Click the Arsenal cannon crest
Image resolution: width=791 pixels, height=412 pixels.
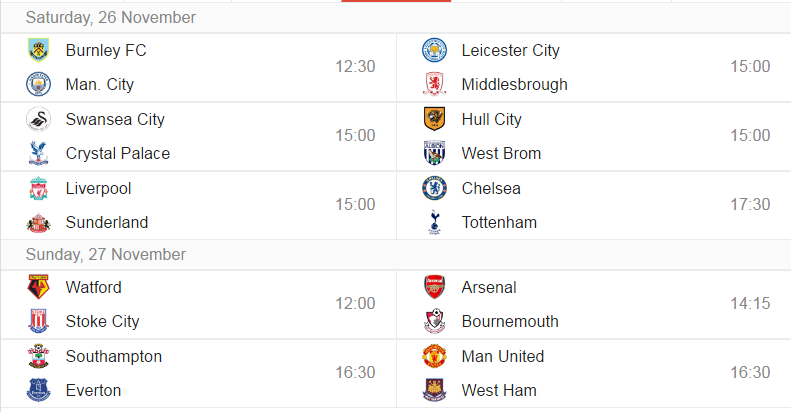[x=434, y=287]
